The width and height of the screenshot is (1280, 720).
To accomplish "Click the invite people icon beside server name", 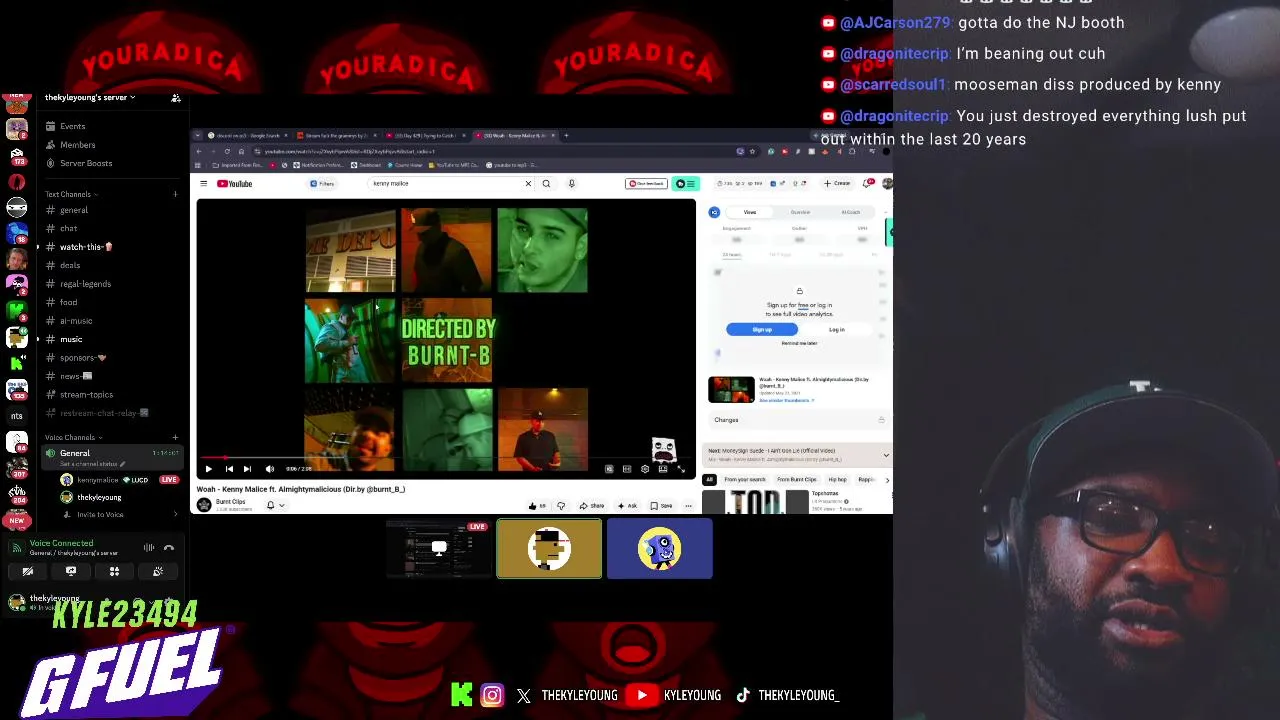I will coord(176,98).
